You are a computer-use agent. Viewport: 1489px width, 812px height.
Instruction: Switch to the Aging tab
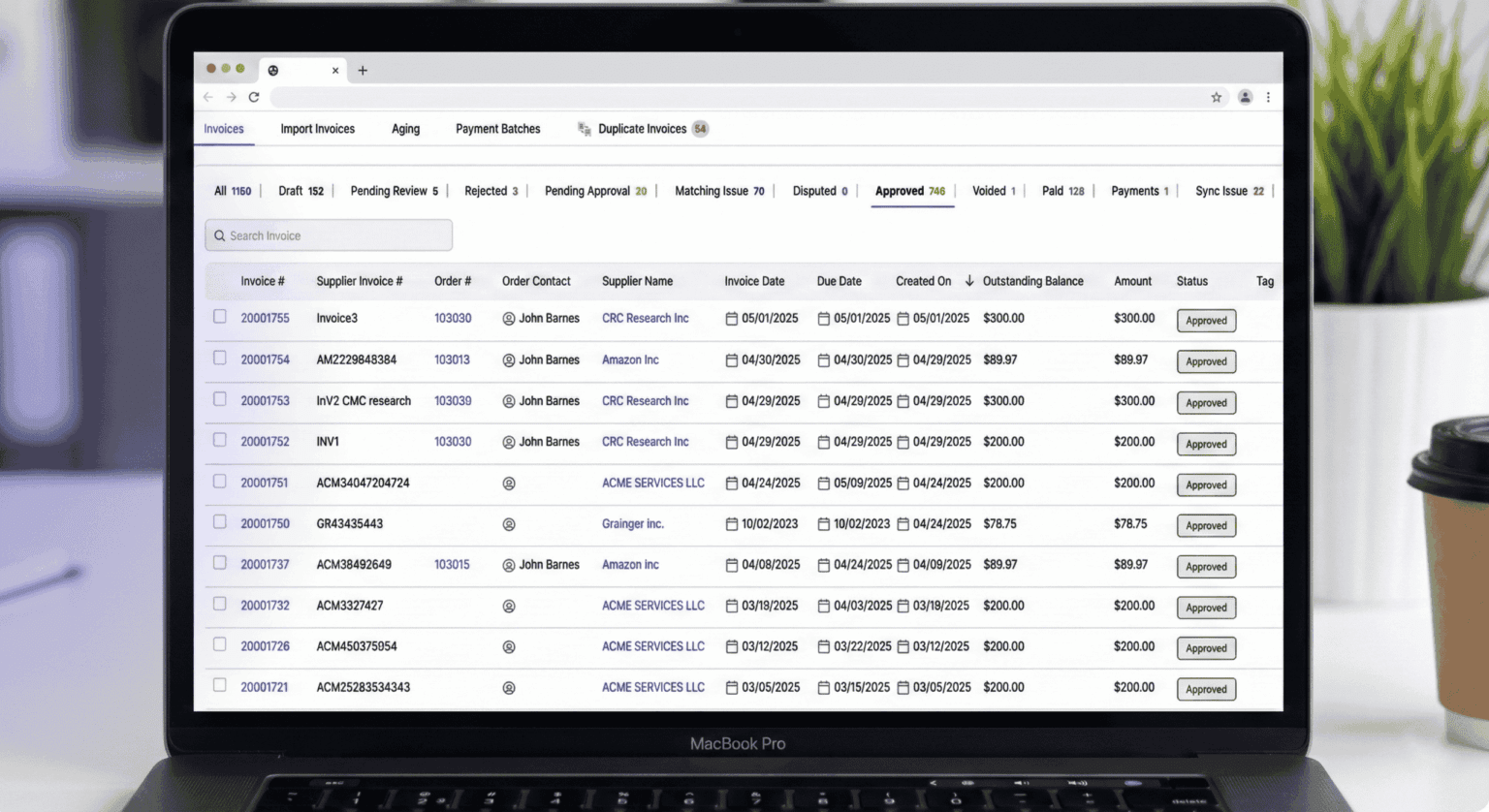(405, 129)
